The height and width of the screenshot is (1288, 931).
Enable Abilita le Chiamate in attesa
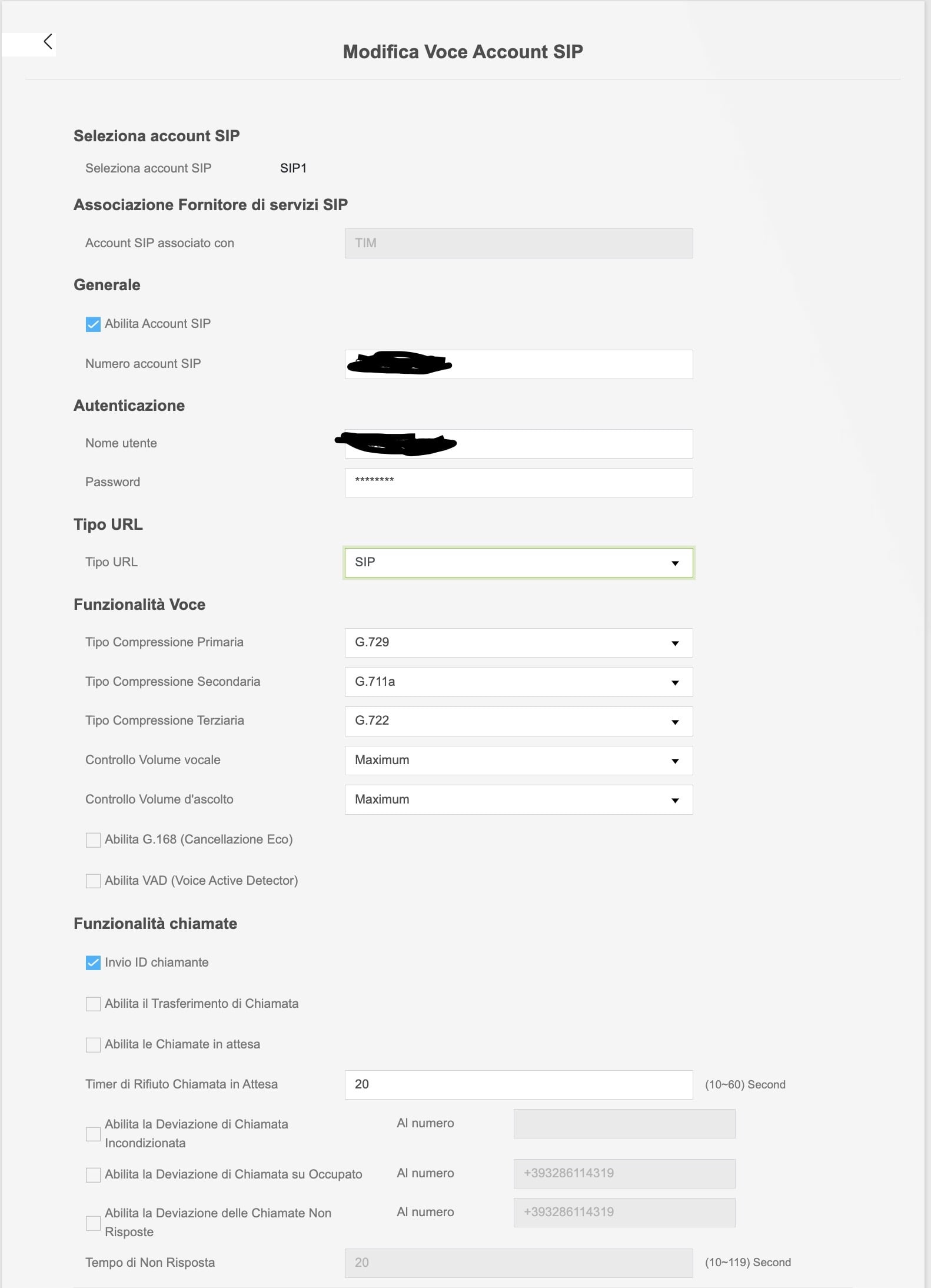pos(92,1045)
